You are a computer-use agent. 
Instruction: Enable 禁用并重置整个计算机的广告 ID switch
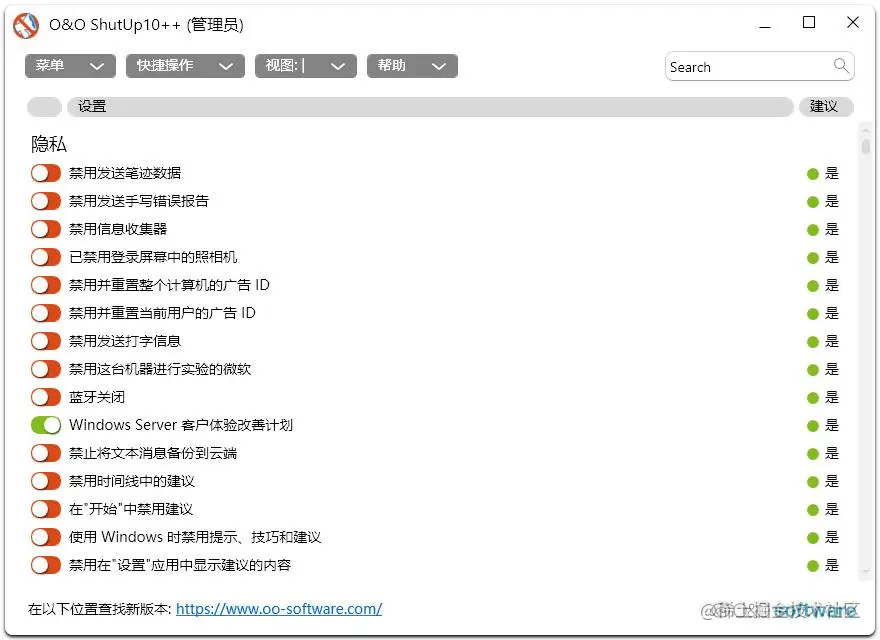(x=45, y=285)
